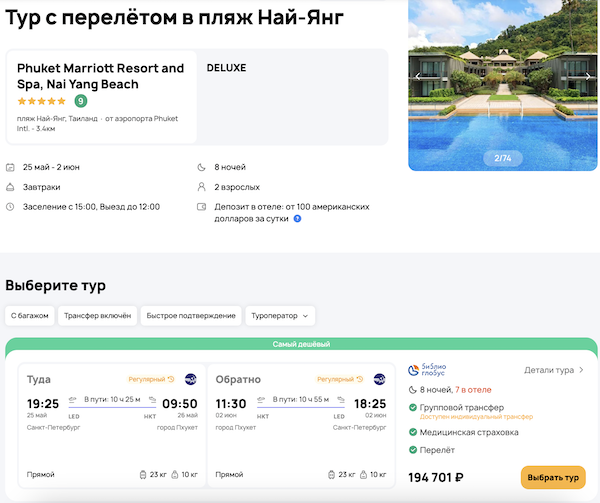Toggle the 'Быстрое подтверждение' filter chip

click(191, 316)
